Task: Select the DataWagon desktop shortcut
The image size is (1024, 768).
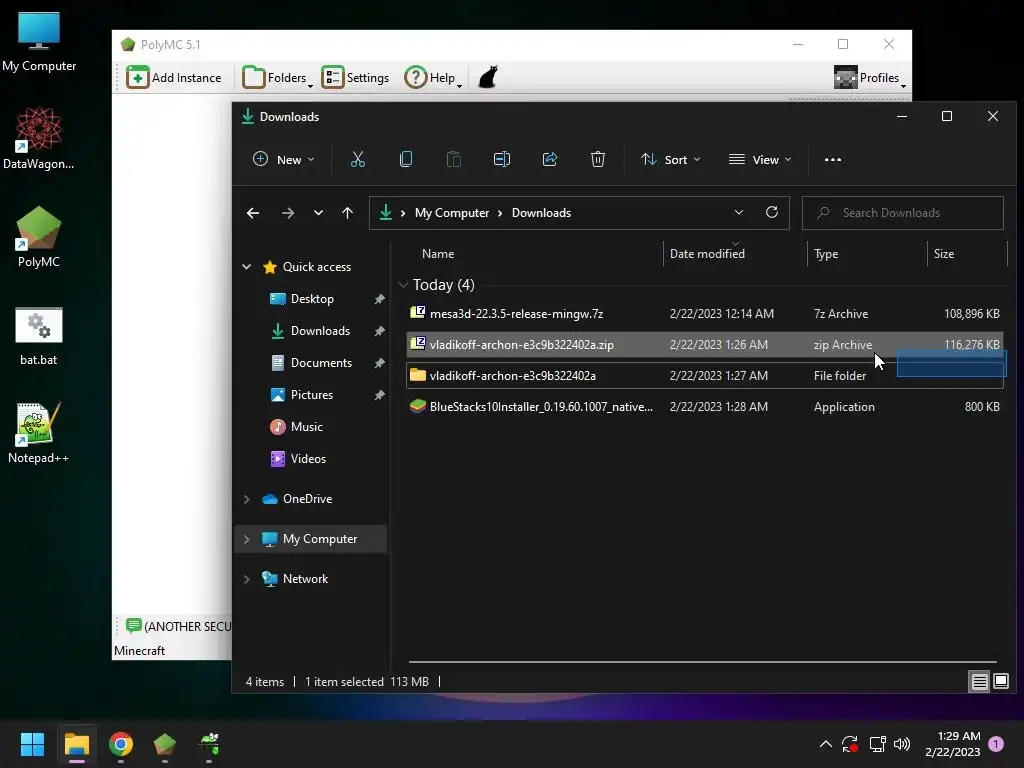Action: click(x=39, y=139)
